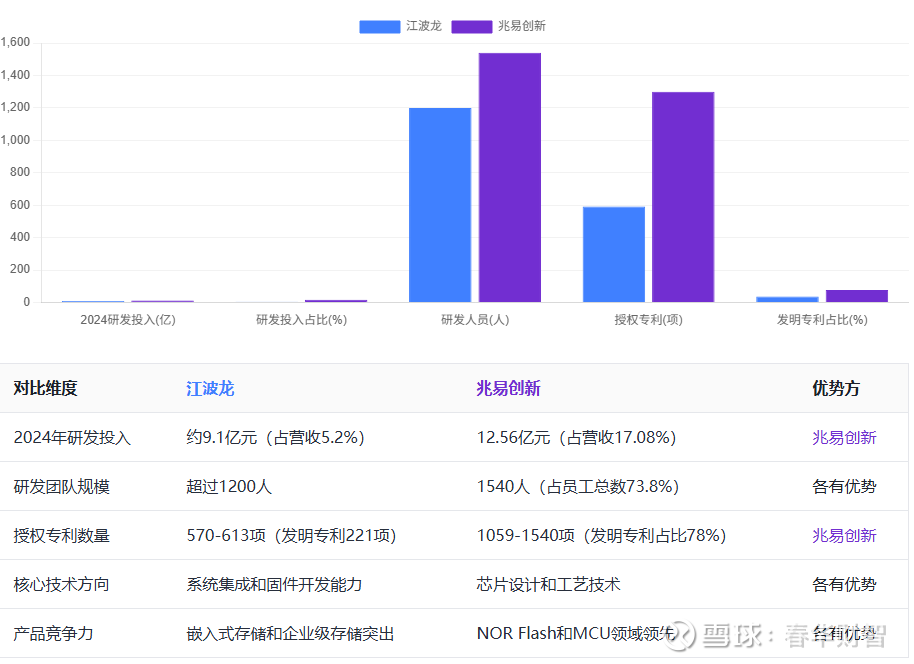
Task: Select the 研发团队规模 row label
Action: pos(62,486)
